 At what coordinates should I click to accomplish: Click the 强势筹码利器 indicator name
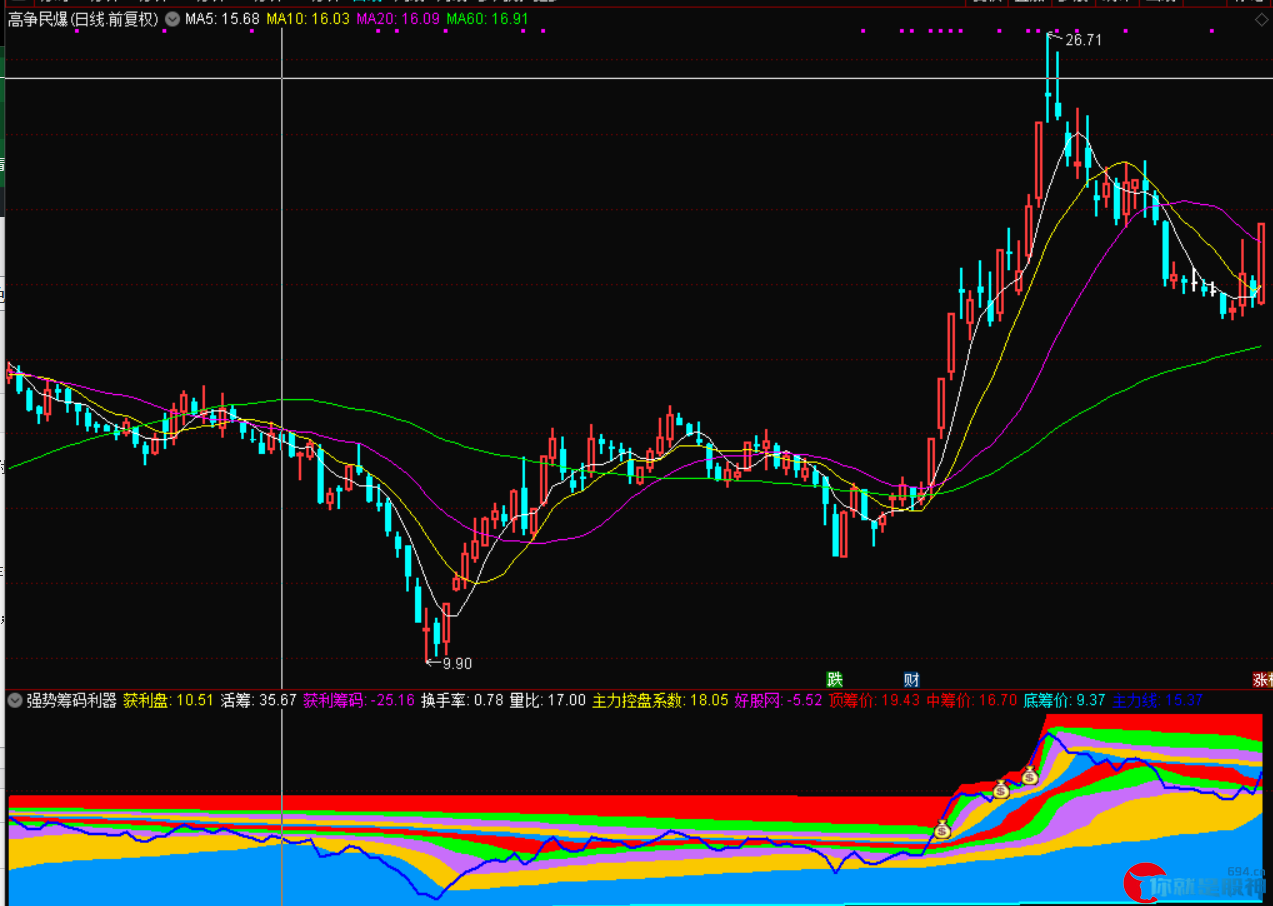71,700
